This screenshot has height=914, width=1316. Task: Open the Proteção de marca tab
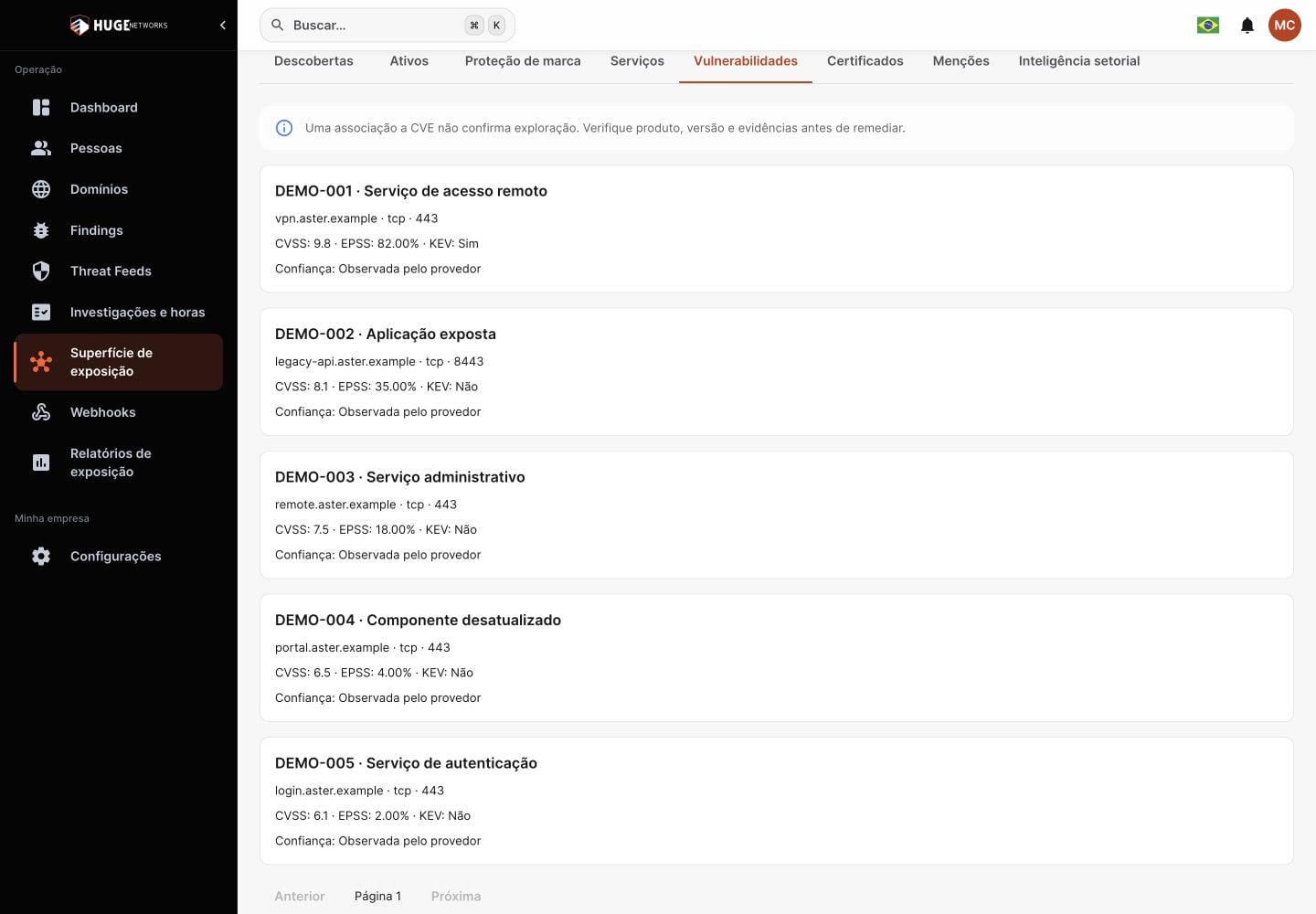[x=523, y=61]
